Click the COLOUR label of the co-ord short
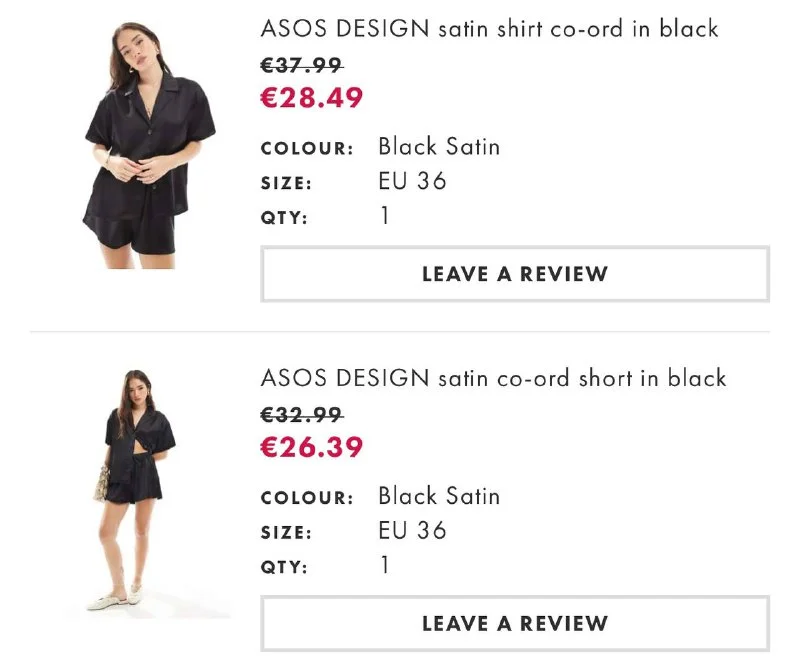The height and width of the screenshot is (665, 800). pyautogui.click(x=307, y=498)
